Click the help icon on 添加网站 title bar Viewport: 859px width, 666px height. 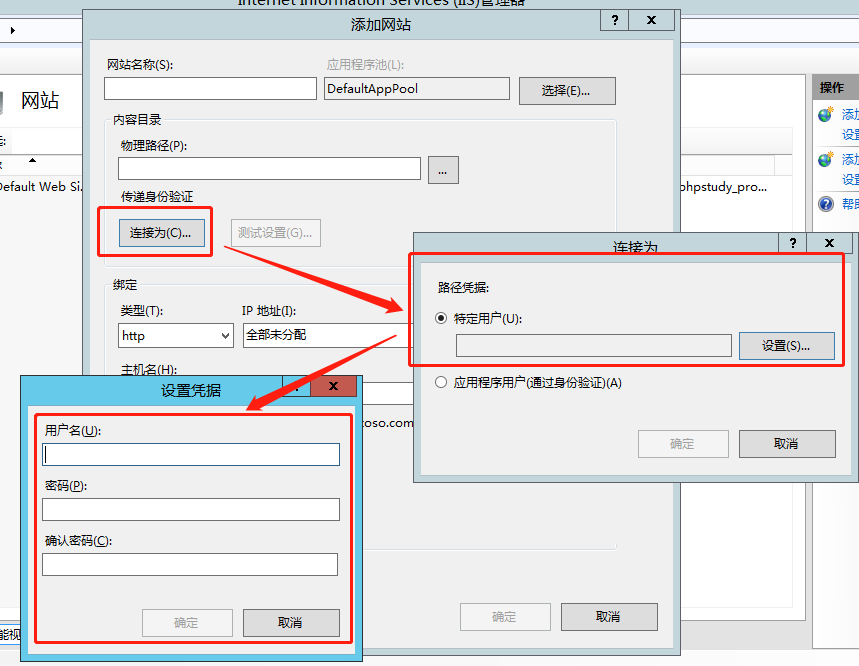613,20
